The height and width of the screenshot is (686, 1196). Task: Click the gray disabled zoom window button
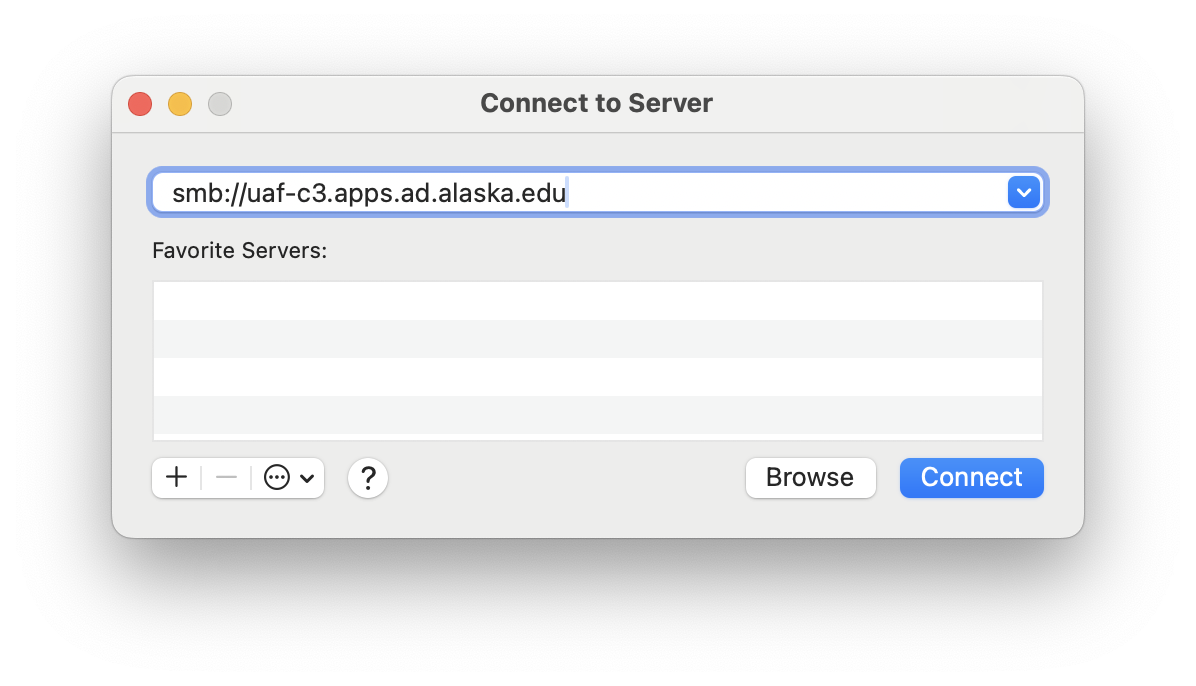(220, 104)
